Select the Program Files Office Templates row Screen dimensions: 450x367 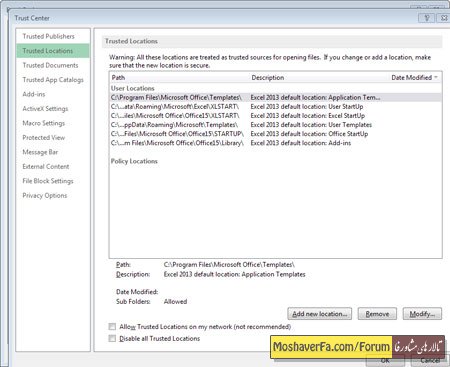pos(275,97)
